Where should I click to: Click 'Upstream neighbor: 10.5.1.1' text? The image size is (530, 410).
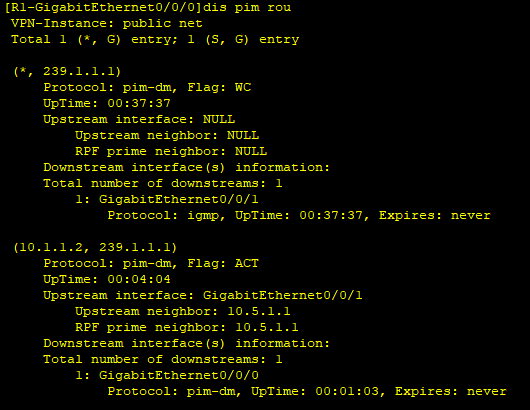click(183, 311)
